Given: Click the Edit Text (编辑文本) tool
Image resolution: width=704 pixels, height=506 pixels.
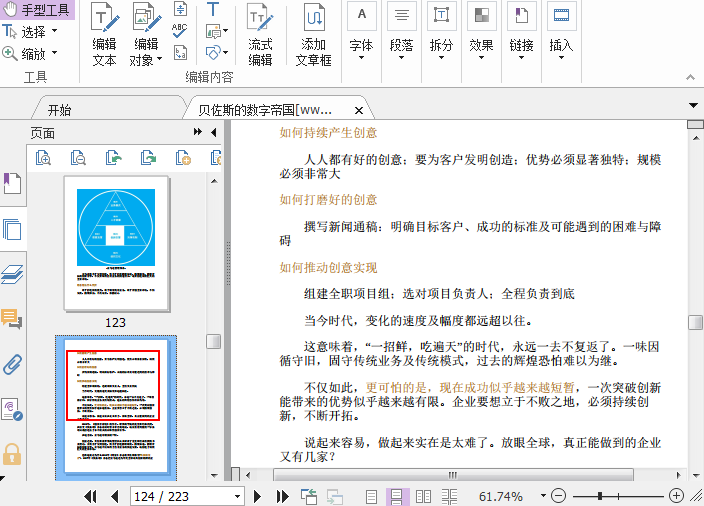Looking at the screenshot, I should point(104,34).
